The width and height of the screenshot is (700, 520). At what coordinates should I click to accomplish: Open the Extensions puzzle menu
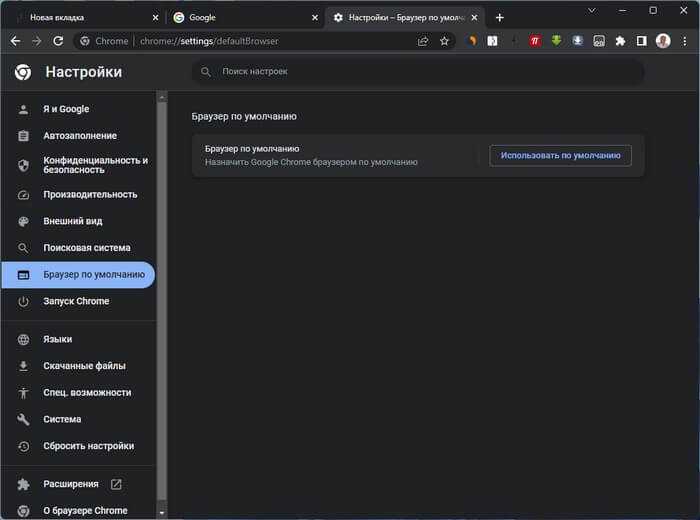tap(621, 41)
